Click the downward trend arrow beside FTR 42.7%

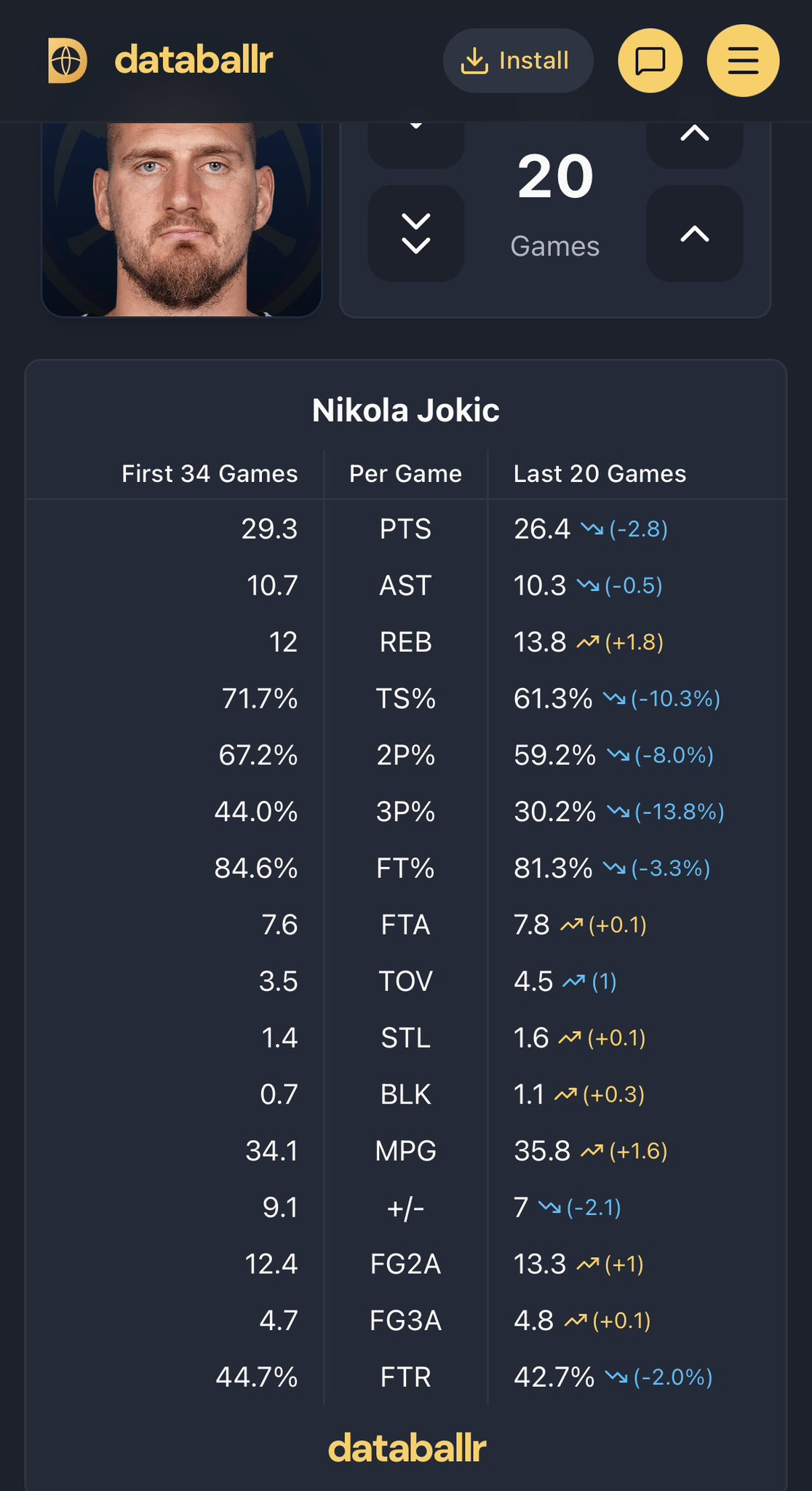[x=618, y=1376]
